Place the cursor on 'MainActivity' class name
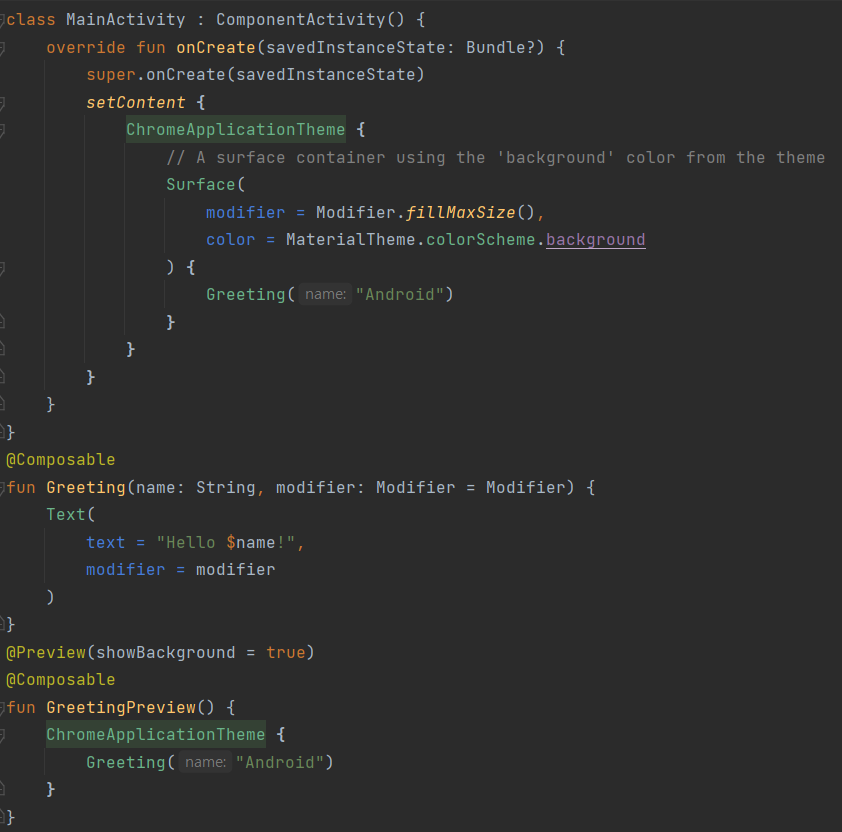 pyautogui.click(x=126, y=20)
